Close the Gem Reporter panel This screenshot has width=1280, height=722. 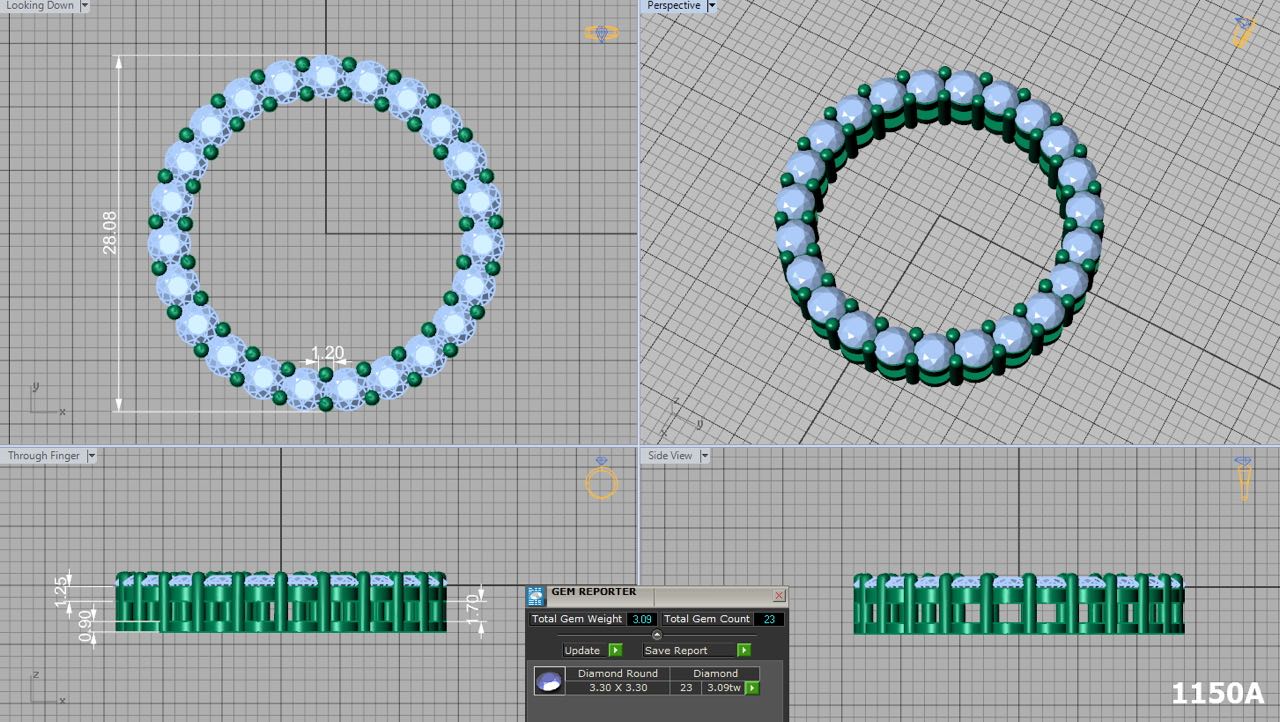pos(779,595)
